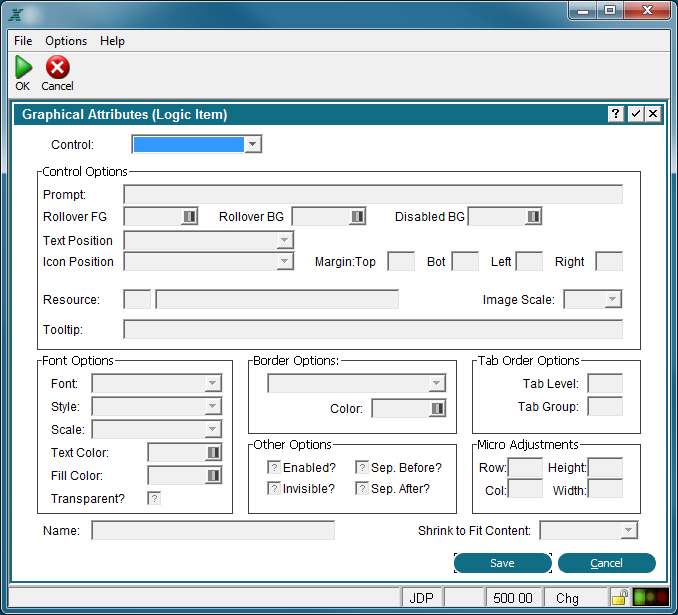Click the green OK arrow icon
The width and height of the screenshot is (678, 615).
[x=23, y=67]
